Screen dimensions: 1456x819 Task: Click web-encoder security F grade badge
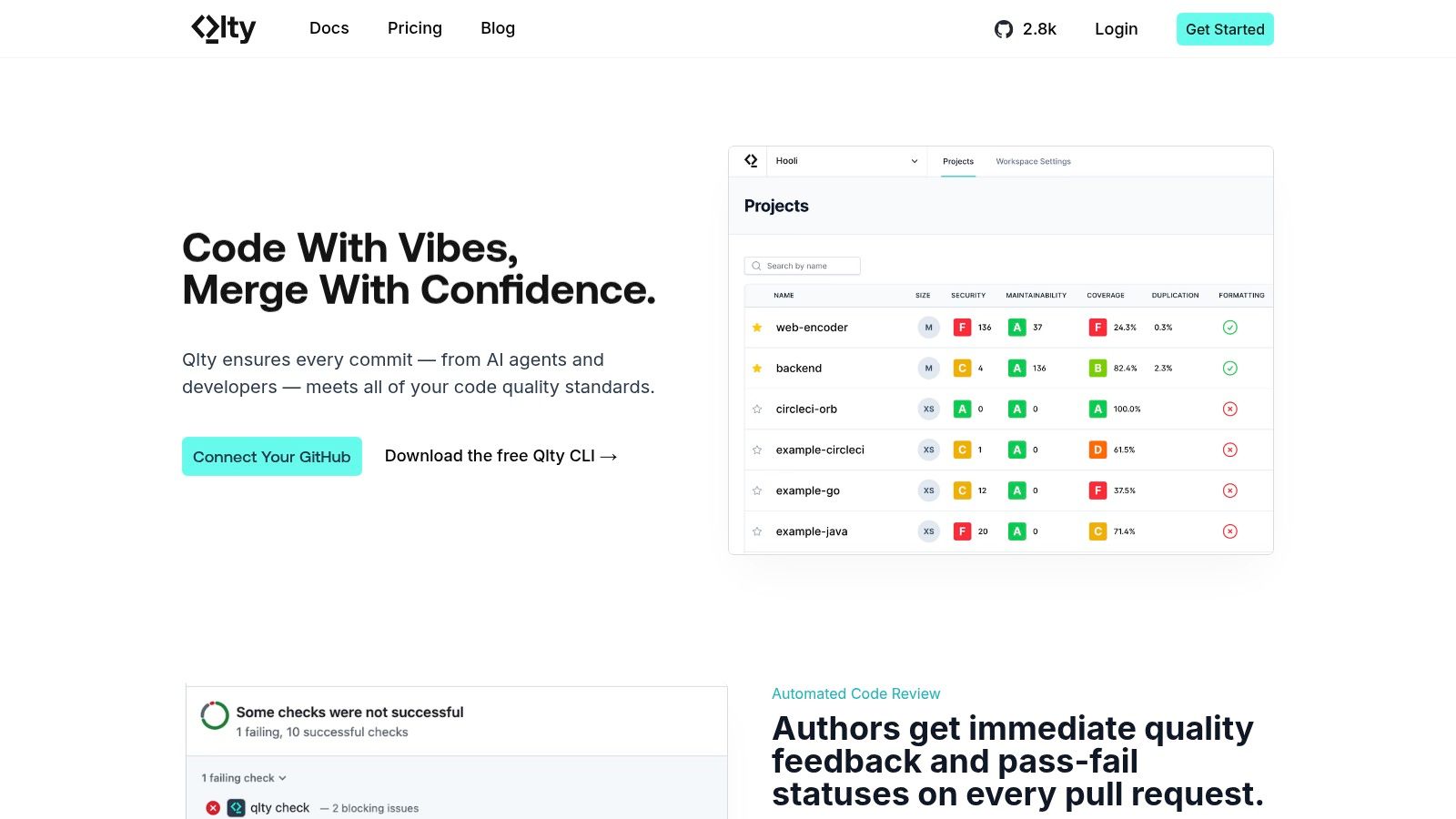(x=962, y=328)
